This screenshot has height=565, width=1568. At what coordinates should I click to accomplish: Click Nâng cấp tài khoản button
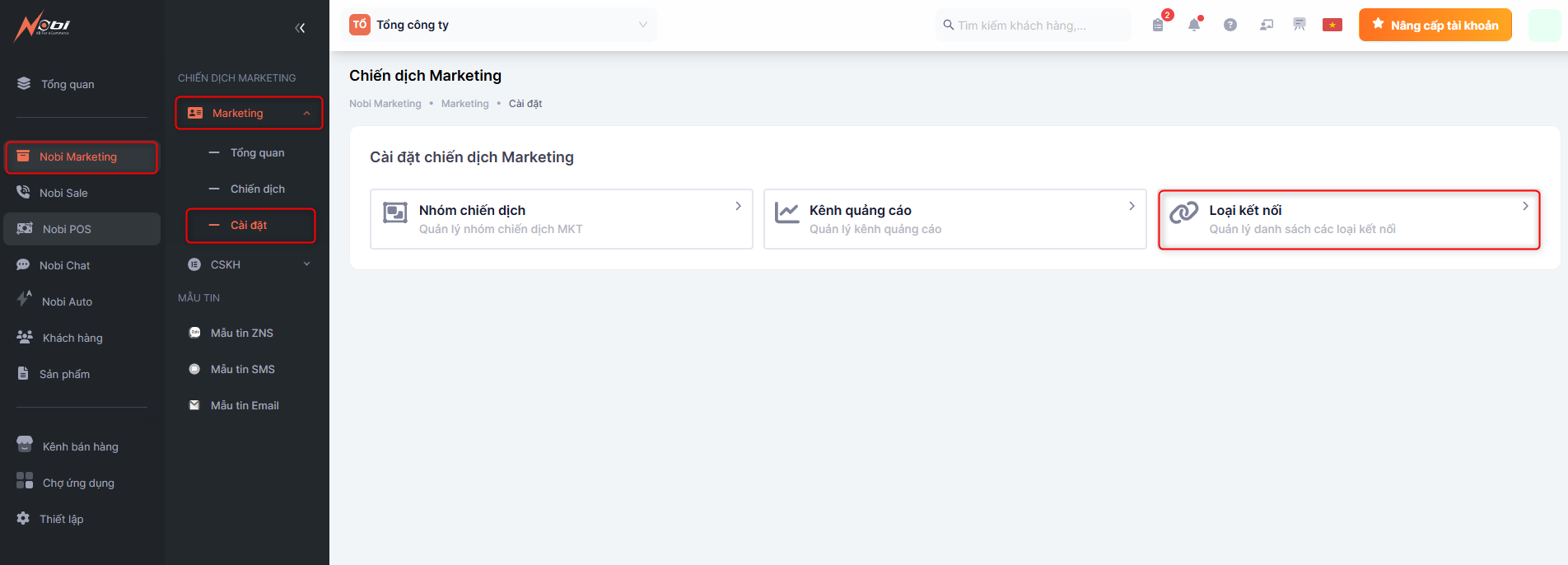tap(1435, 25)
